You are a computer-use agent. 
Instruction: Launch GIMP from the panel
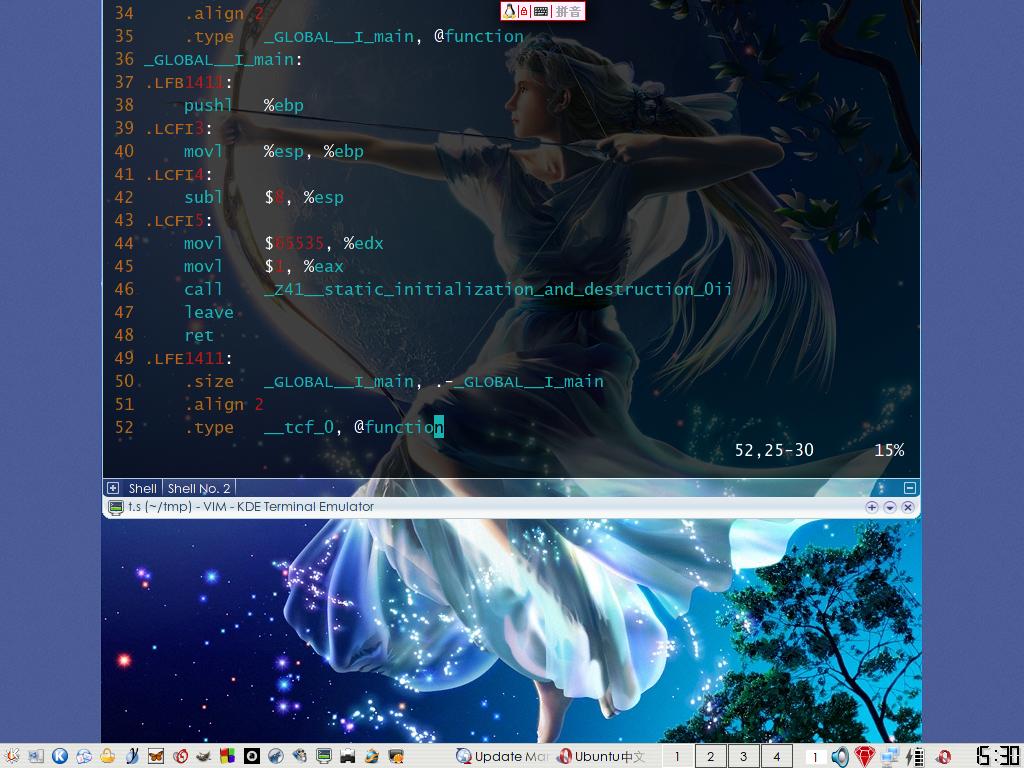coord(204,756)
